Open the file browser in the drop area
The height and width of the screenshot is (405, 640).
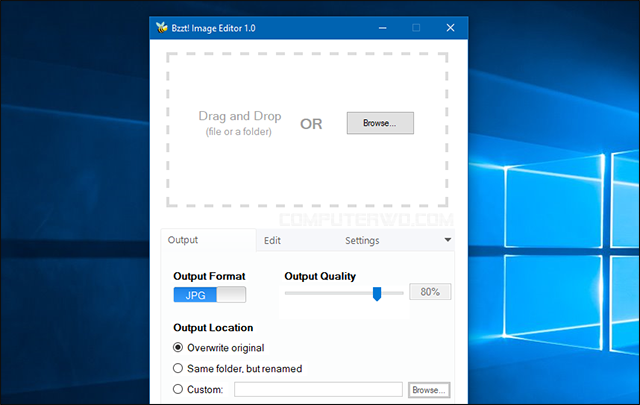[x=380, y=123]
